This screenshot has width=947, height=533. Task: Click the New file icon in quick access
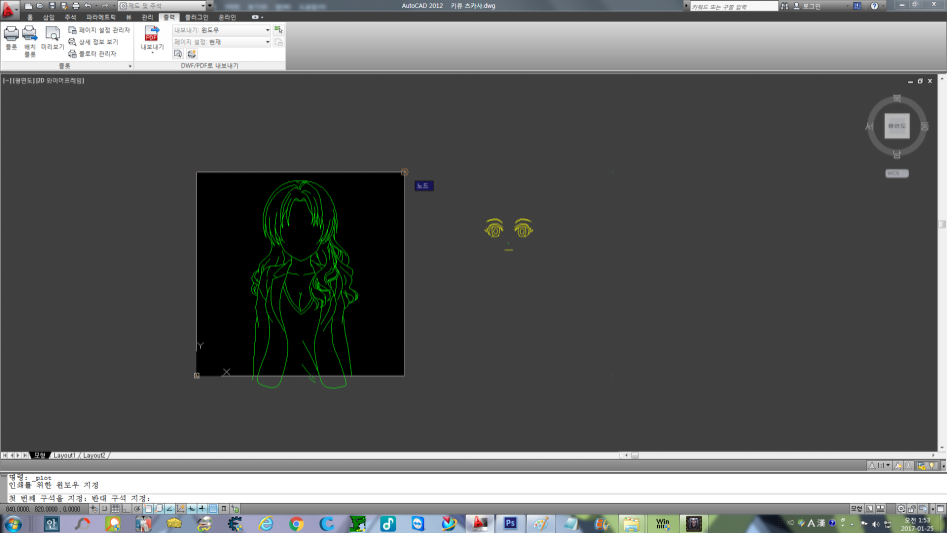tap(28, 5)
